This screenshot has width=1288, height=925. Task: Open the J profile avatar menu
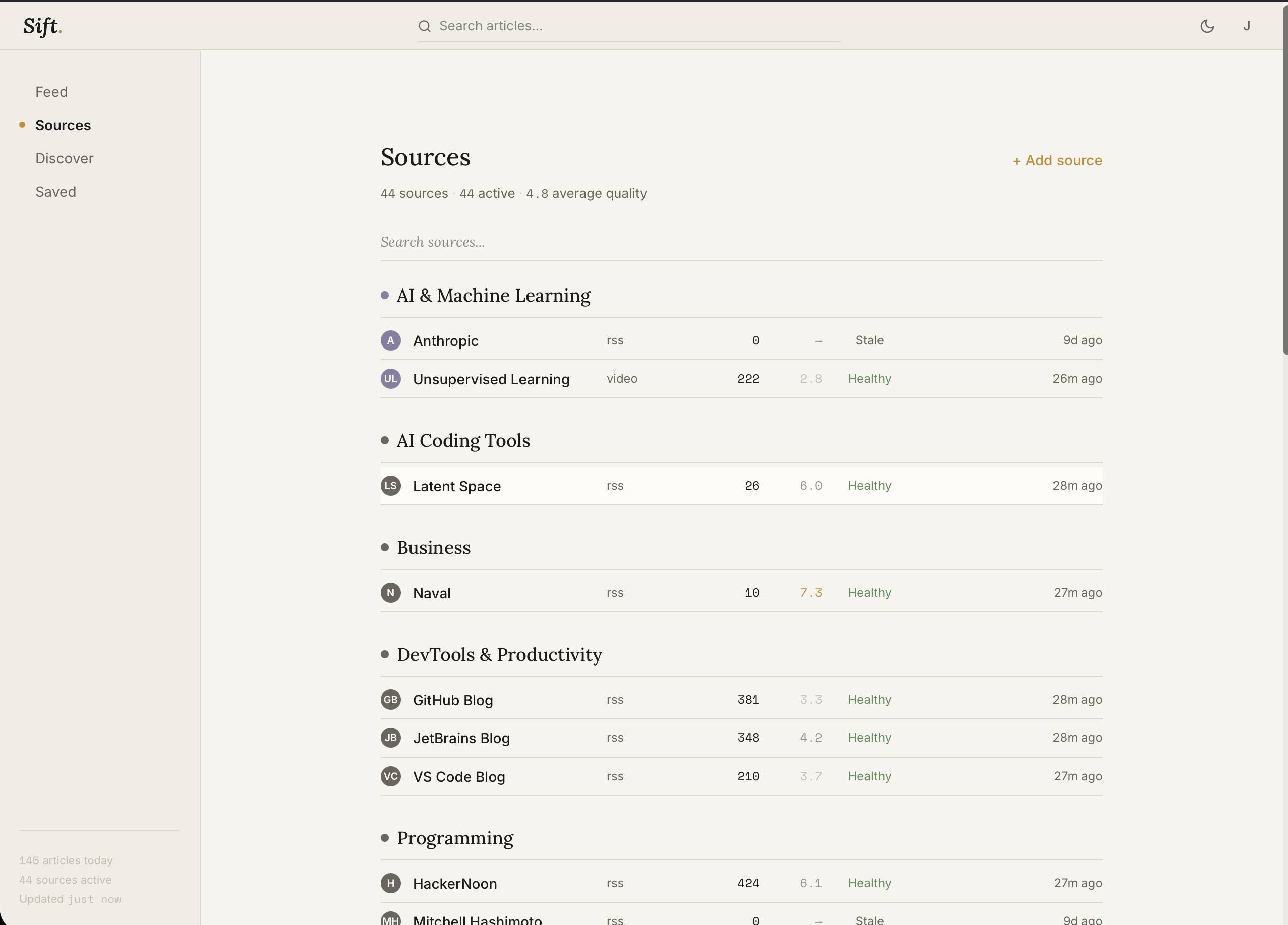tap(1247, 26)
